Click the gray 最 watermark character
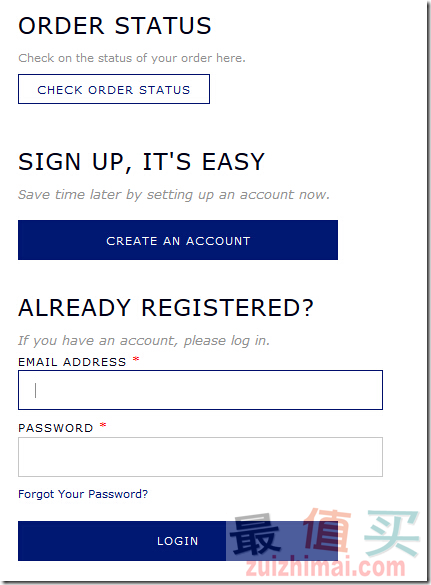Image resolution: width=431 pixels, height=585 pixels. (254, 534)
